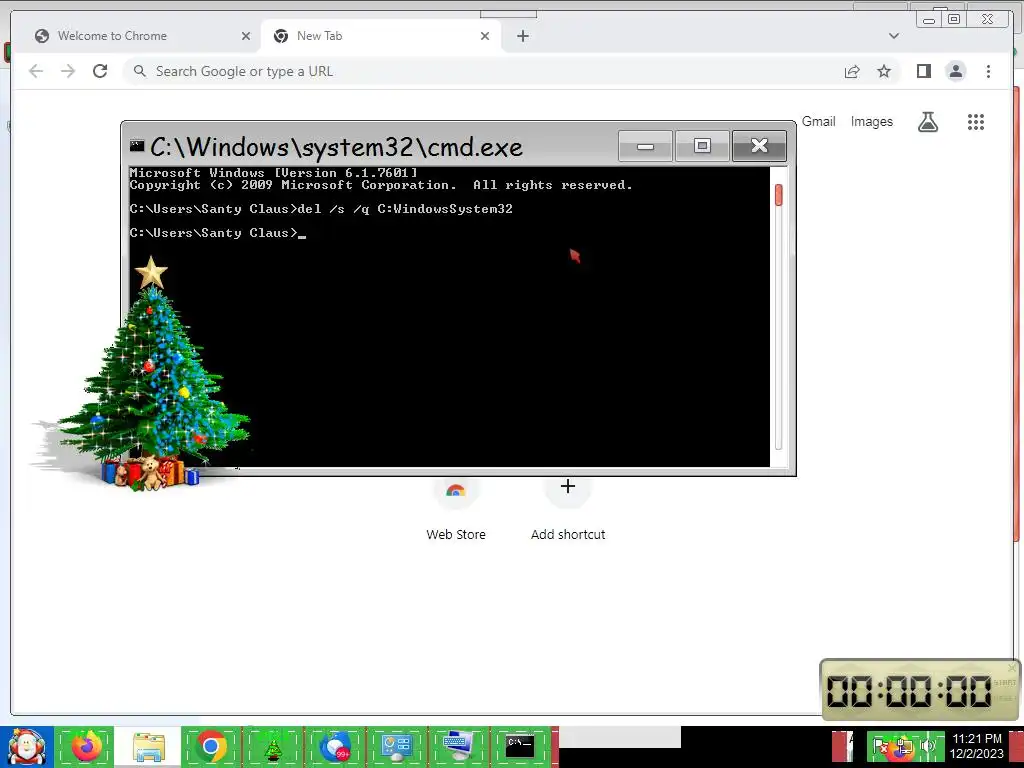Open the Santa Start button

pos(26,746)
